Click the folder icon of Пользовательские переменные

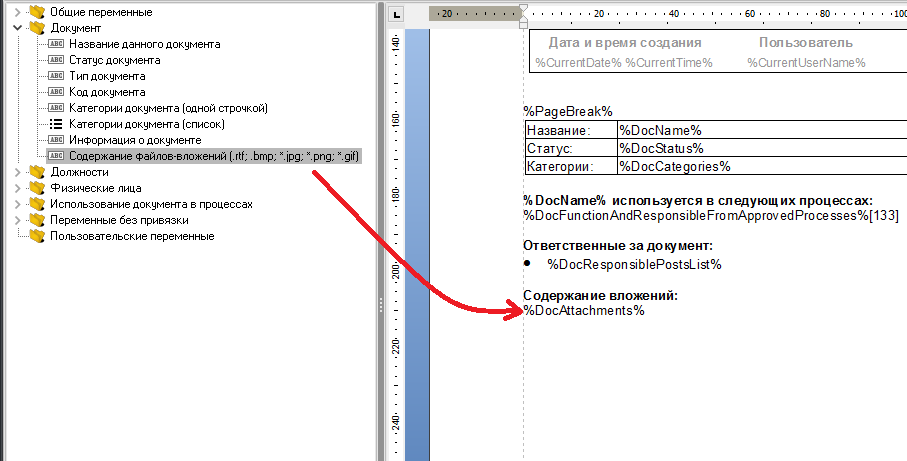pos(36,236)
